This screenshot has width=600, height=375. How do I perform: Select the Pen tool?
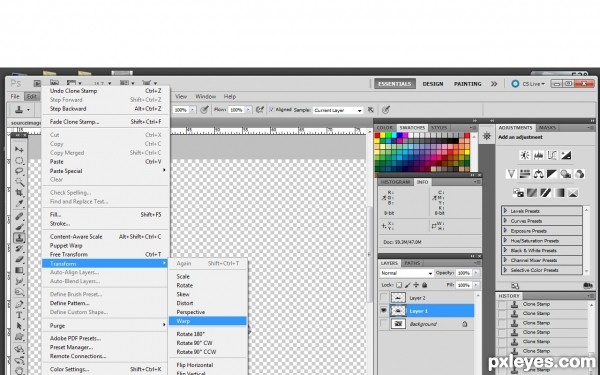(x=19, y=305)
